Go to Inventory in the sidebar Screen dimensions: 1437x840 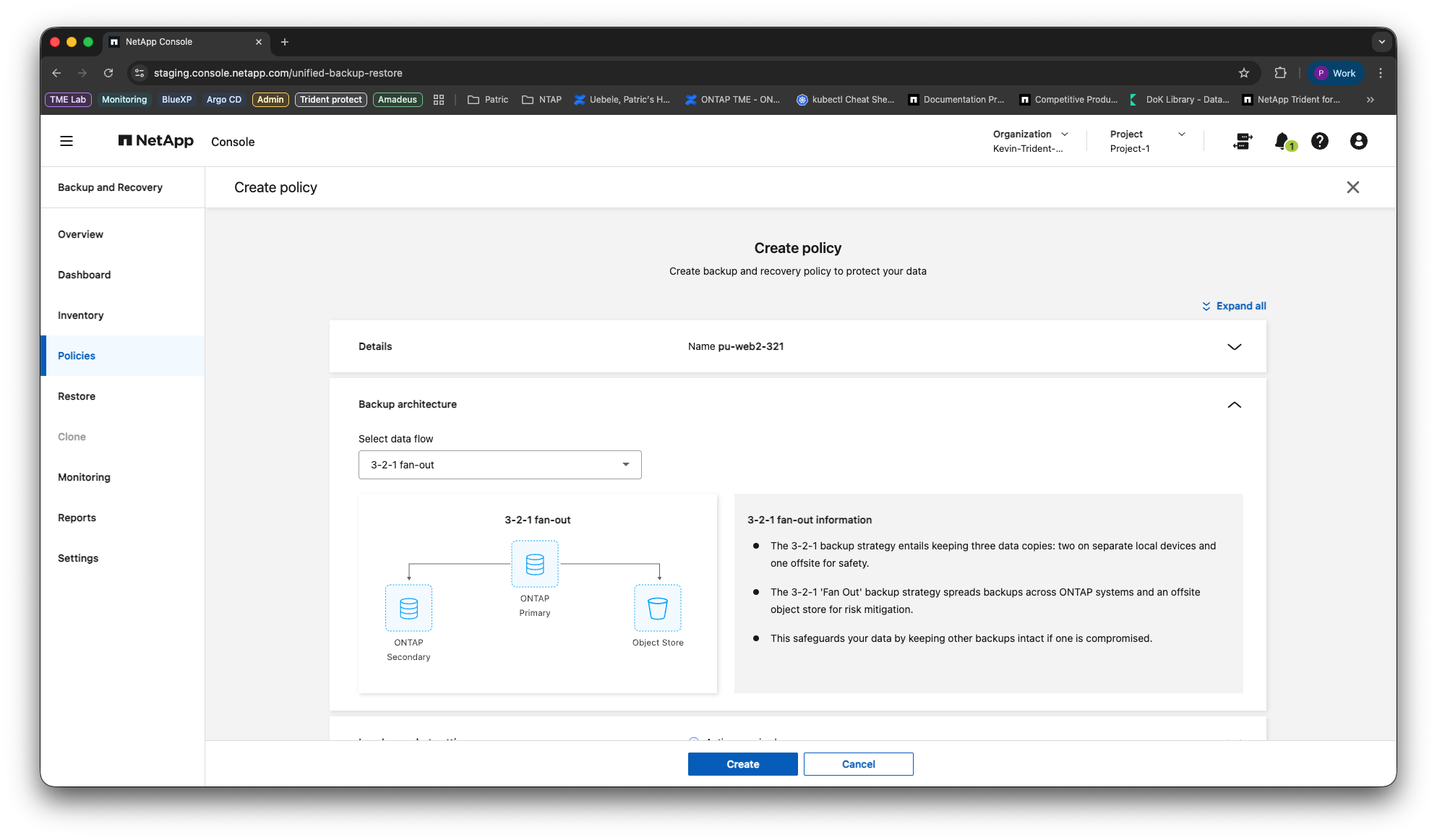coord(81,315)
